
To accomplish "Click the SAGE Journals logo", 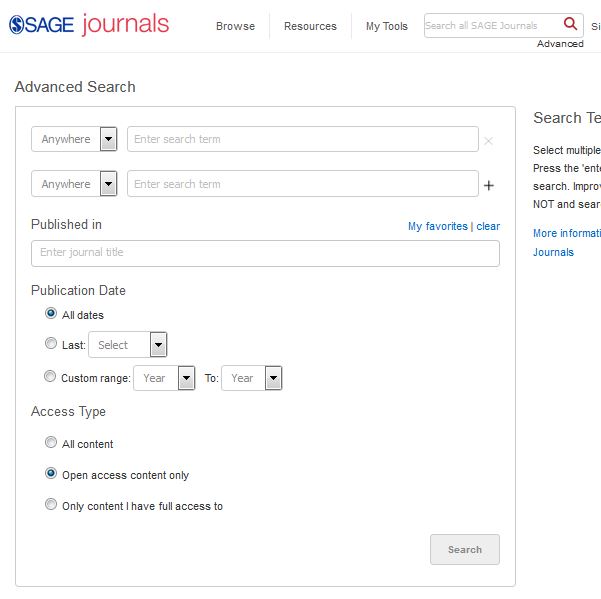I will [89, 25].
